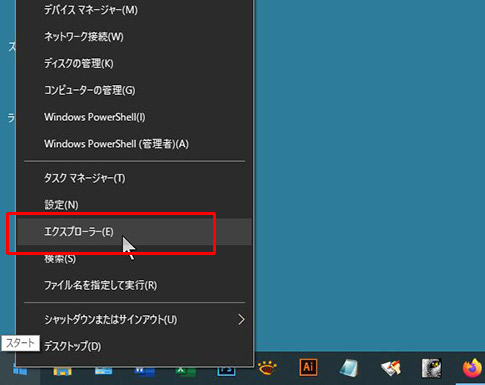Click the Photoshop taskbar icon

click(226, 371)
